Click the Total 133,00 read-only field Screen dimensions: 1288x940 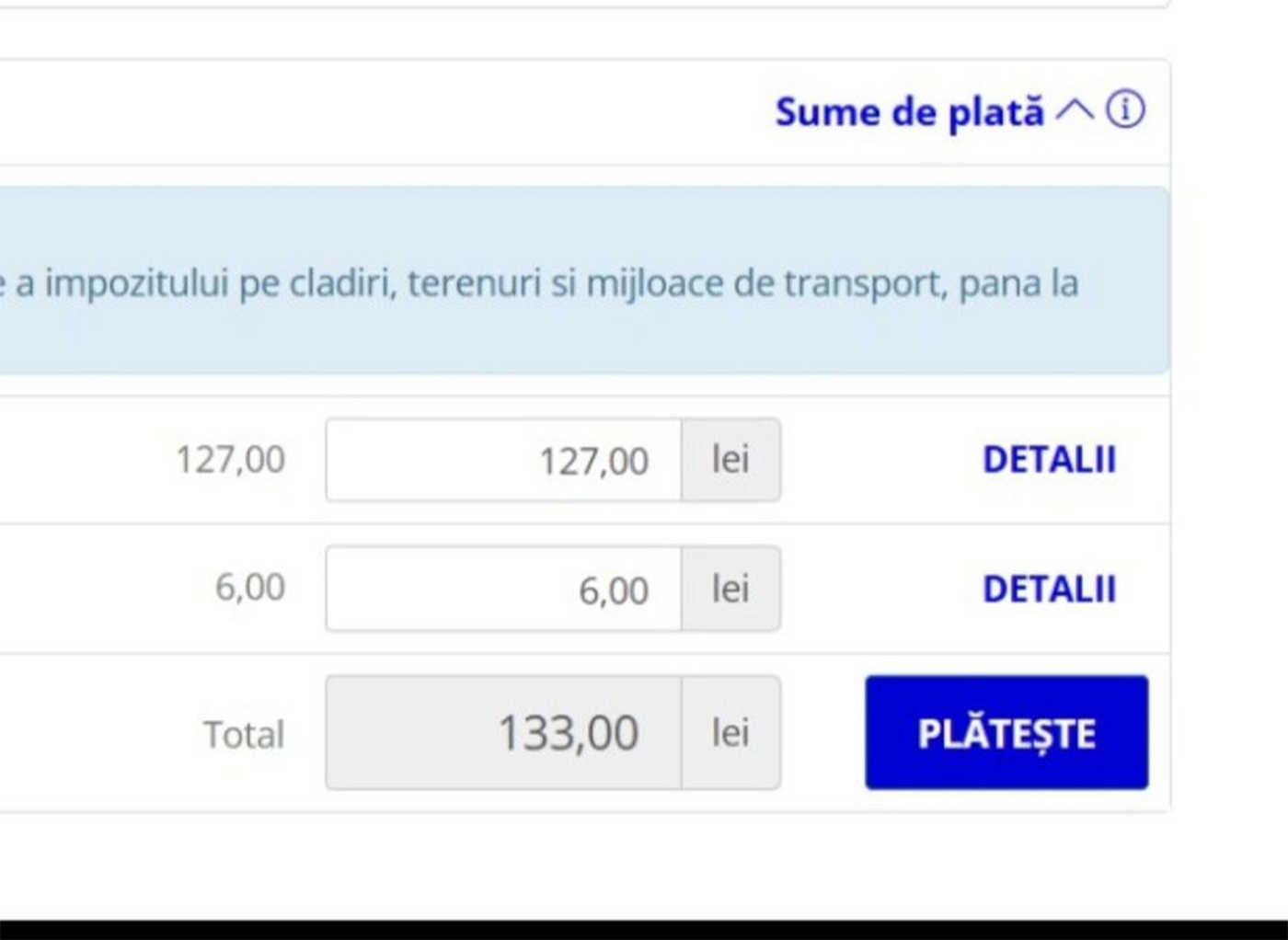click(x=503, y=733)
